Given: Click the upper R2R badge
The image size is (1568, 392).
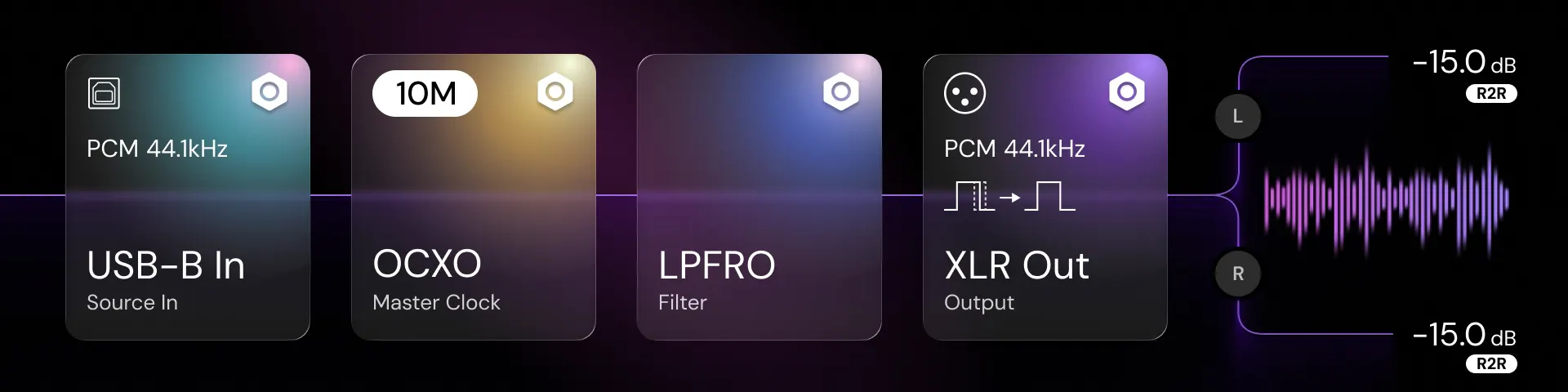Looking at the screenshot, I should 1491,93.
